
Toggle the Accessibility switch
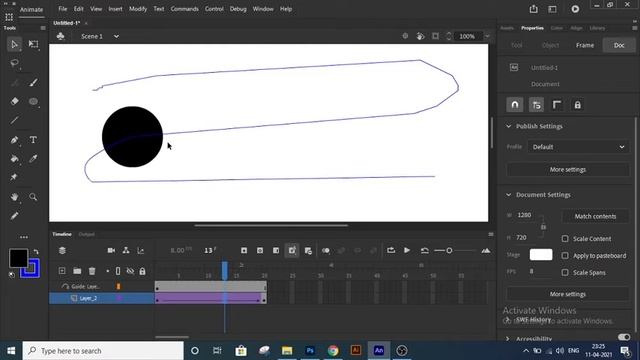tap(624, 337)
